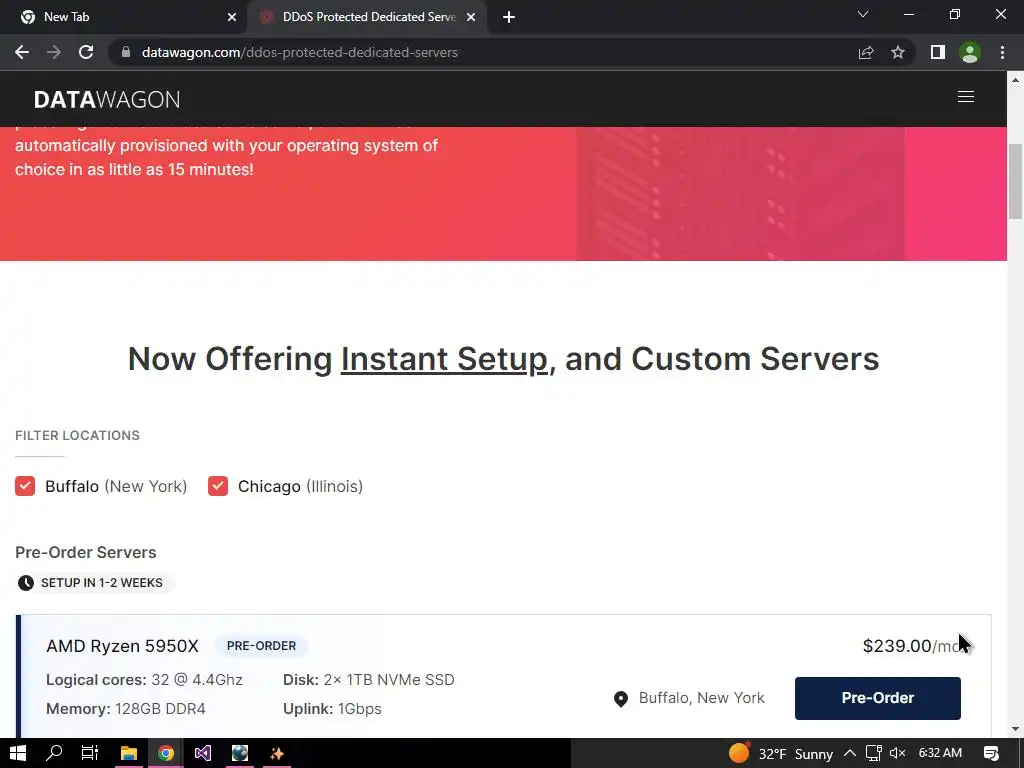Click Pre-Order button for AMD Ryzen 5950X
Screen dimensions: 1024x768
point(878,698)
